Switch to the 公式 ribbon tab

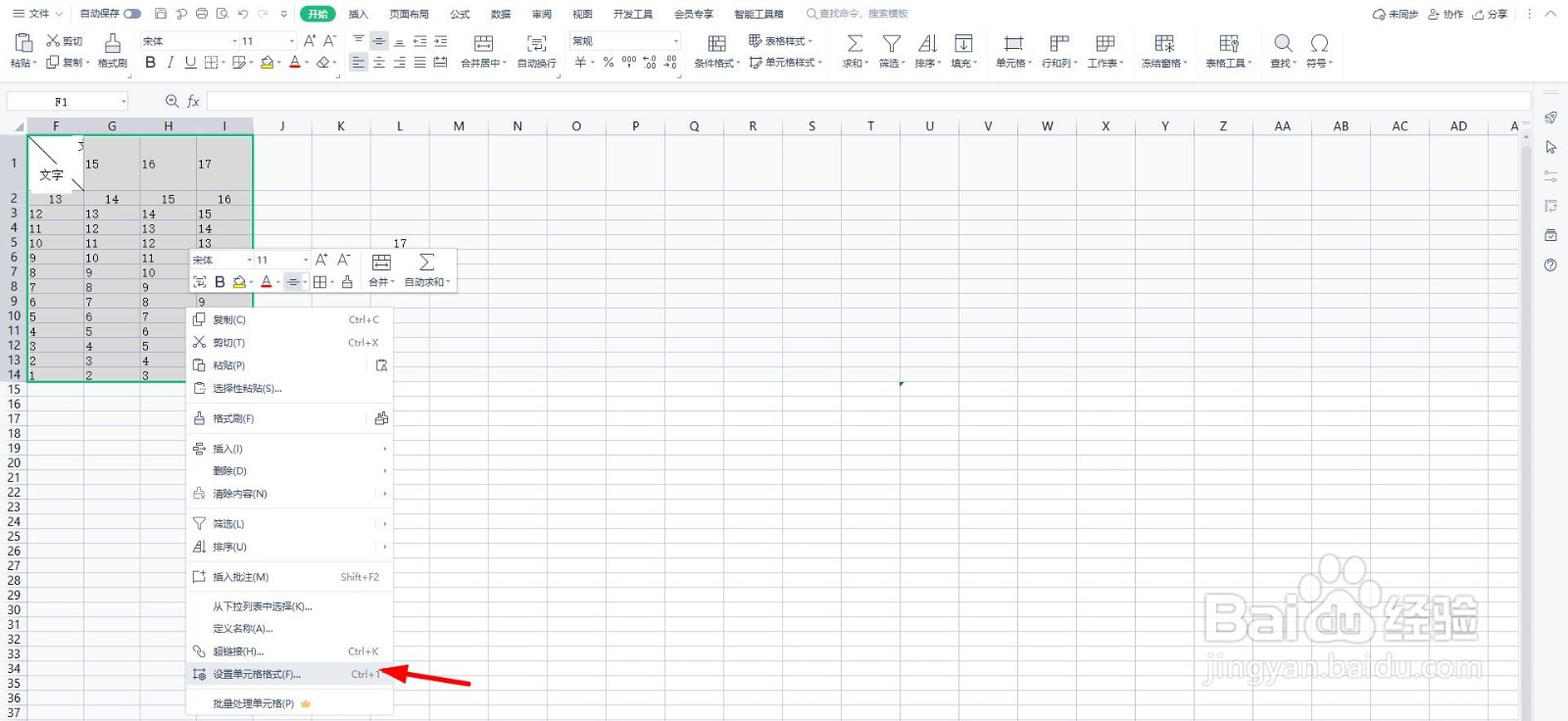(460, 14)
